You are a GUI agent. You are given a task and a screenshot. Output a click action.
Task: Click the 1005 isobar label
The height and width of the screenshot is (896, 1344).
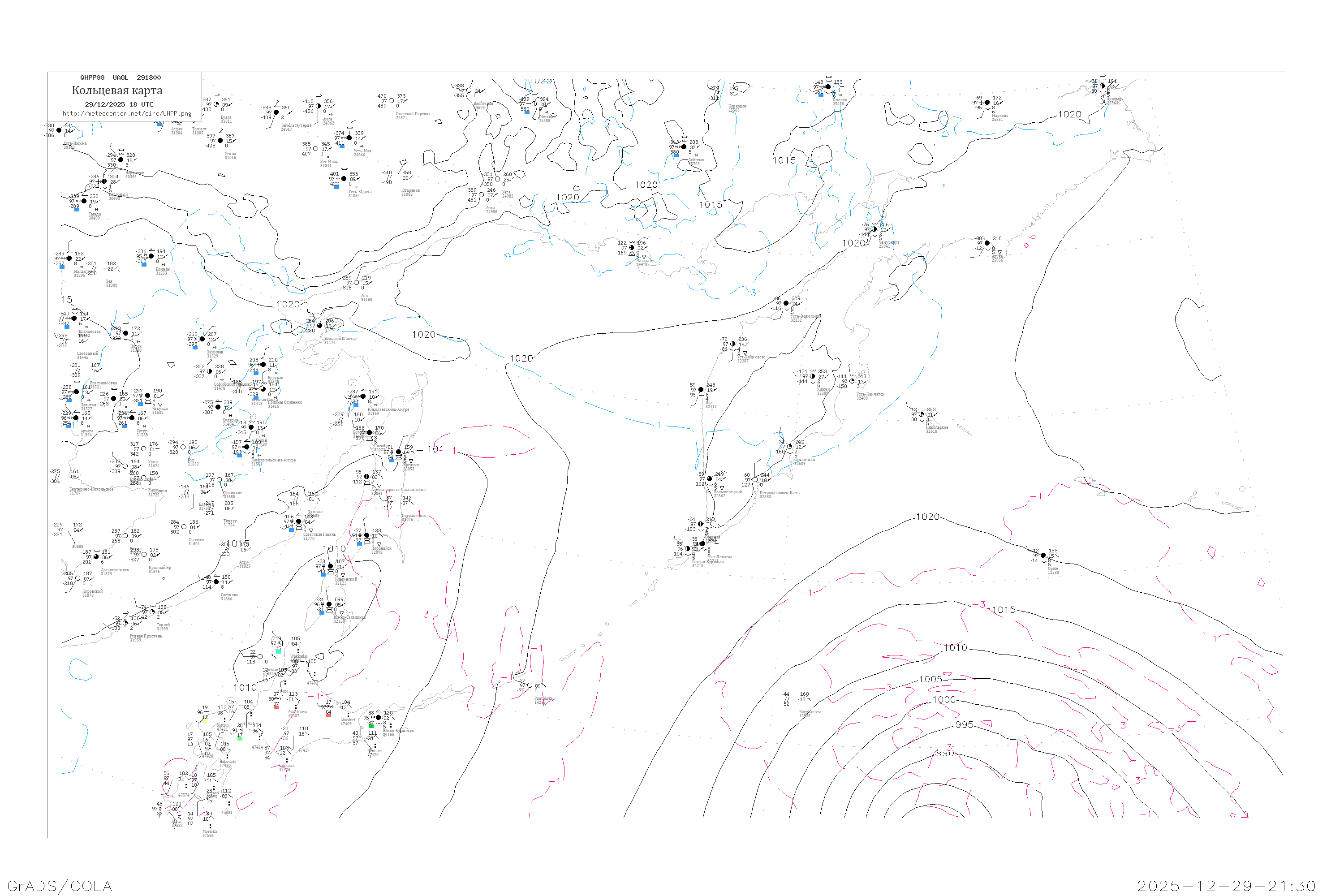930,679
